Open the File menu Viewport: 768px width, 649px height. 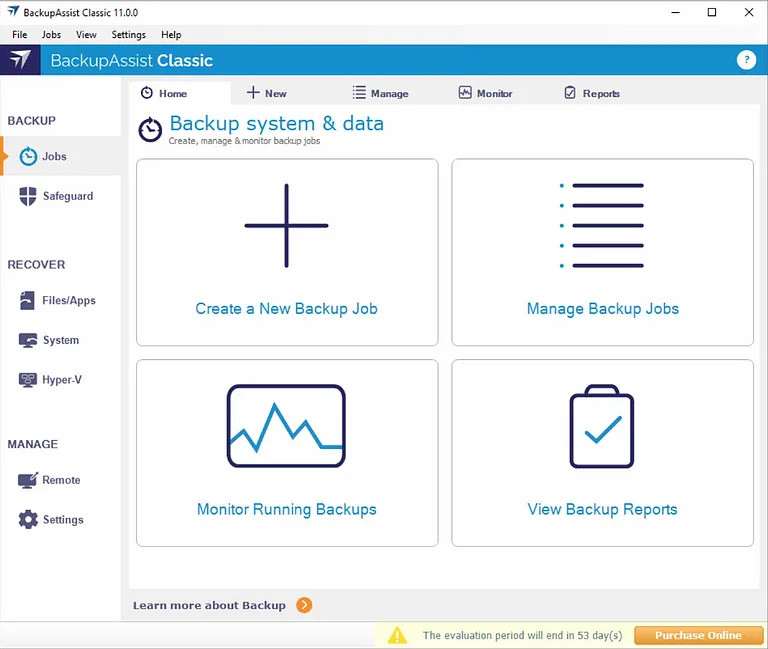[x=20, y=35]
